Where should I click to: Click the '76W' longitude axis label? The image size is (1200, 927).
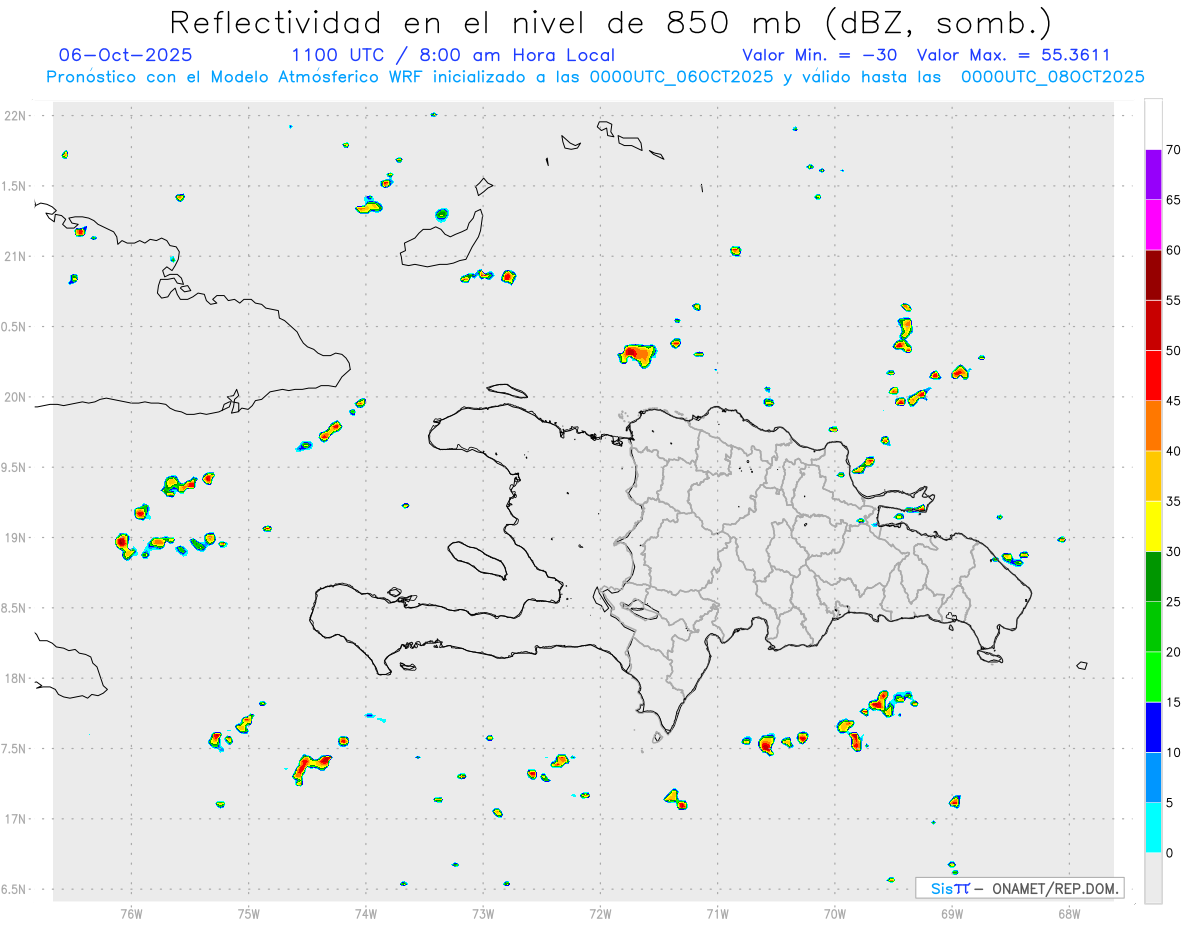(131, 913)
